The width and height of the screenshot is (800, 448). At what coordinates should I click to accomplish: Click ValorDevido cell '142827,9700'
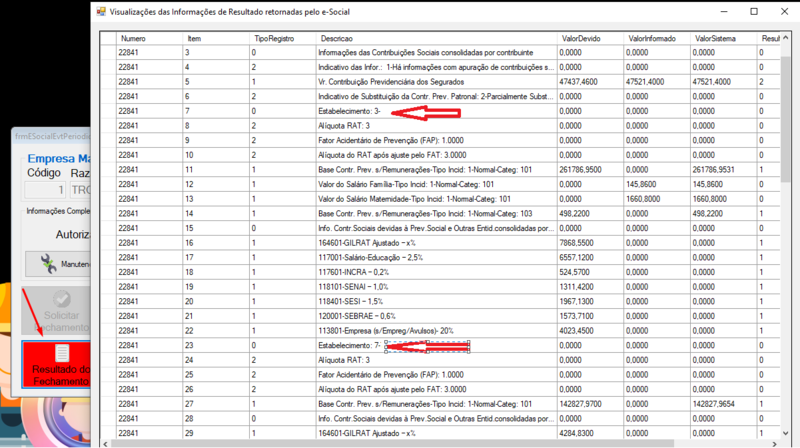[590, 404]
